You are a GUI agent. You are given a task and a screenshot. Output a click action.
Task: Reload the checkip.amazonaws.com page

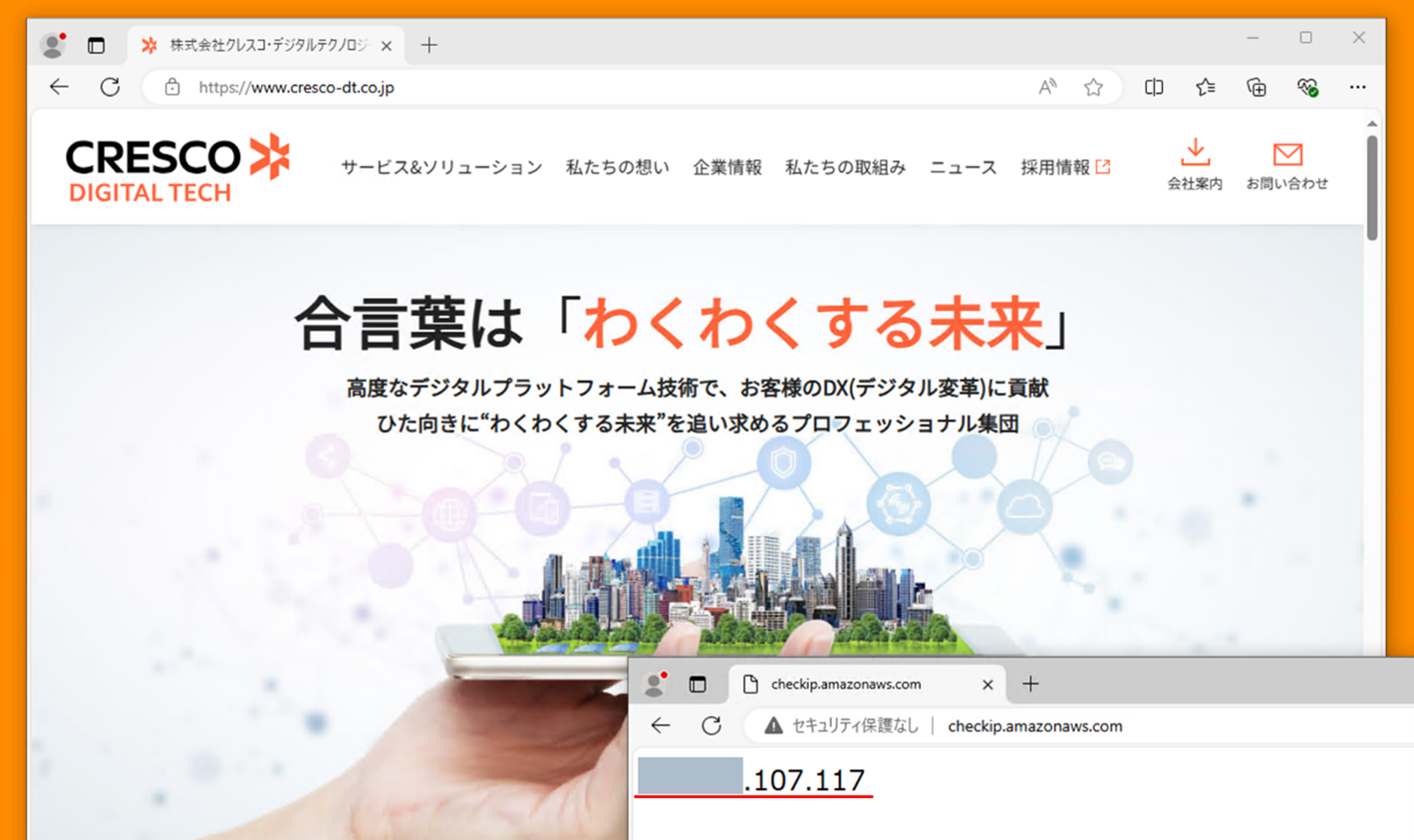[x=710, y=725]
